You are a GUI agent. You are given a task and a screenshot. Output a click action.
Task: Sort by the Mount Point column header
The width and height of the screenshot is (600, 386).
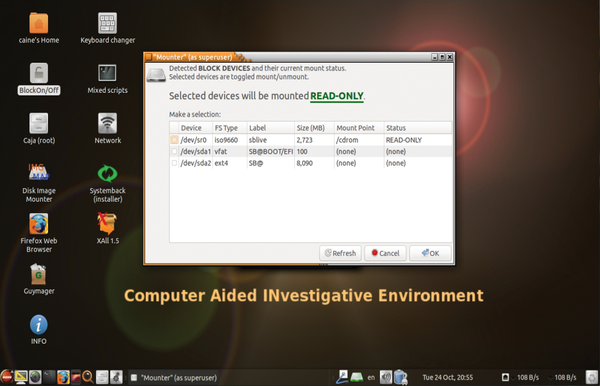click(x=359, y=128)
